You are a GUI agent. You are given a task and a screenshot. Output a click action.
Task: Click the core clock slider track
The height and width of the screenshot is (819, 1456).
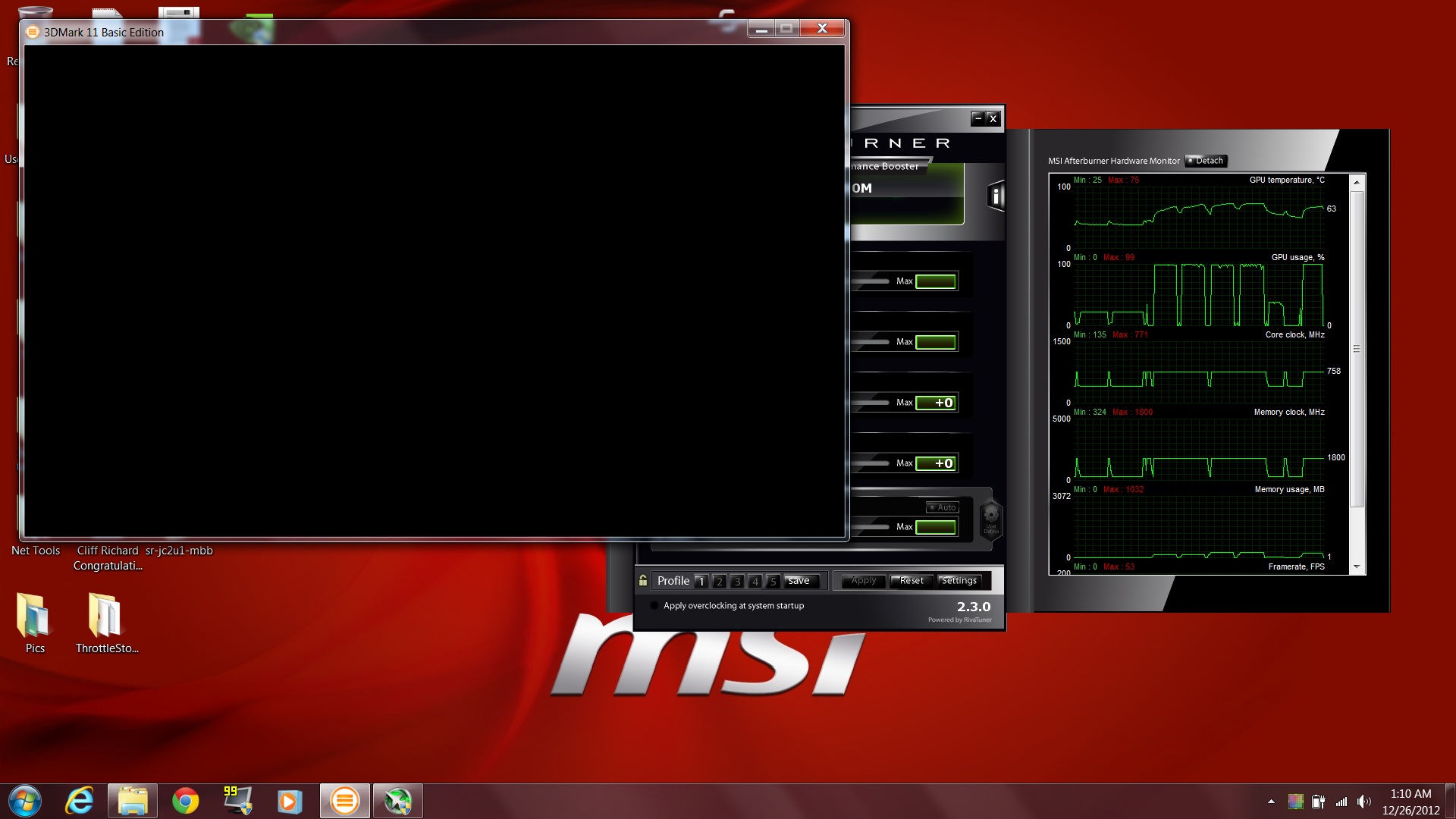(x=870, y=403)
